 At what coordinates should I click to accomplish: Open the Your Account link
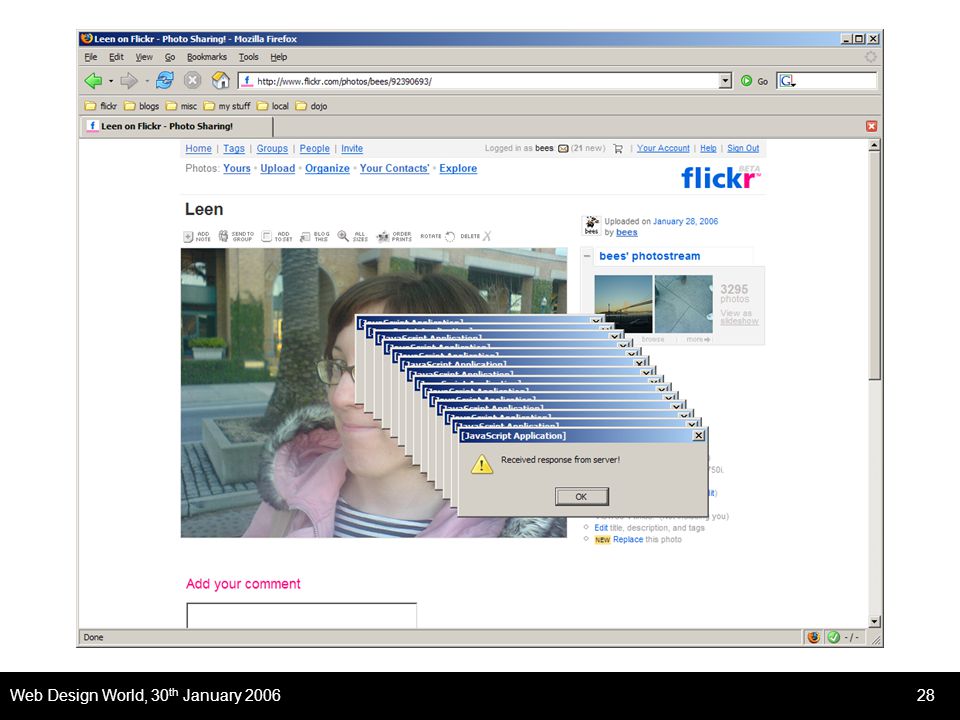(663, 148)
